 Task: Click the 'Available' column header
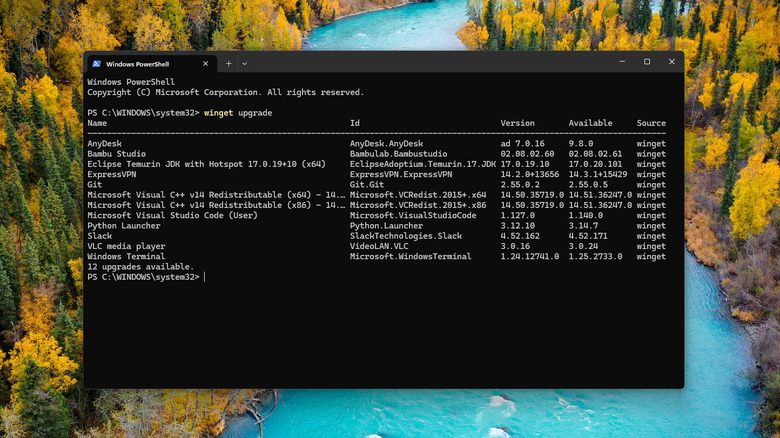pos(590,123)
